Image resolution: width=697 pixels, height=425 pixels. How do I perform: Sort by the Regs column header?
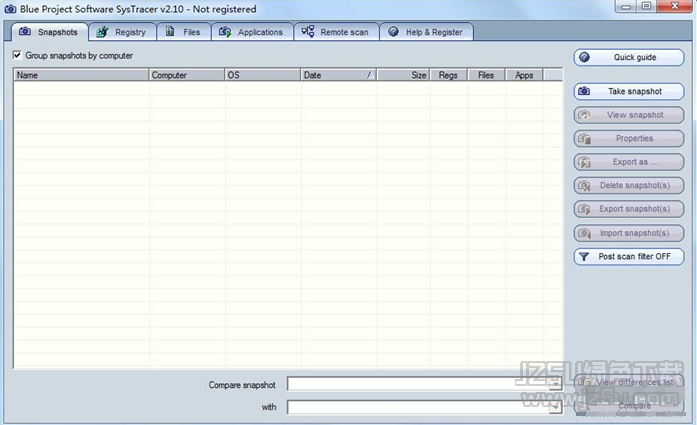(449, 75)
